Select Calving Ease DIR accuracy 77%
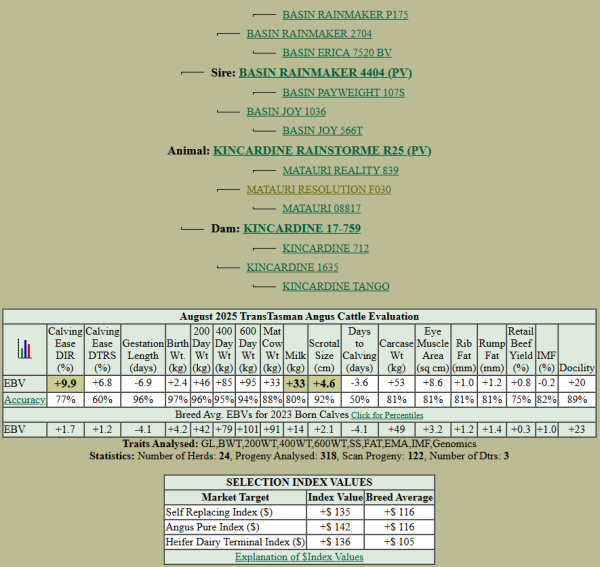The width and height of the screenshot is (600, 567). [65, 400]
